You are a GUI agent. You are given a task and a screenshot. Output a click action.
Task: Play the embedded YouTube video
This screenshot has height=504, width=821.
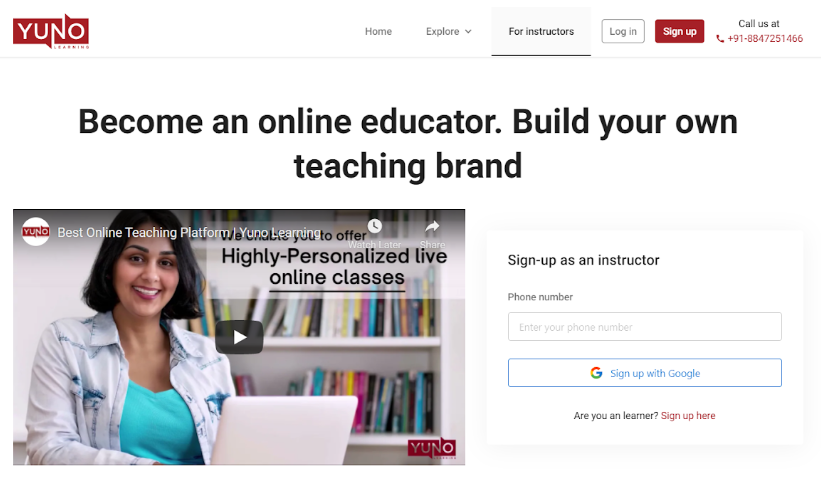point(239,337)
